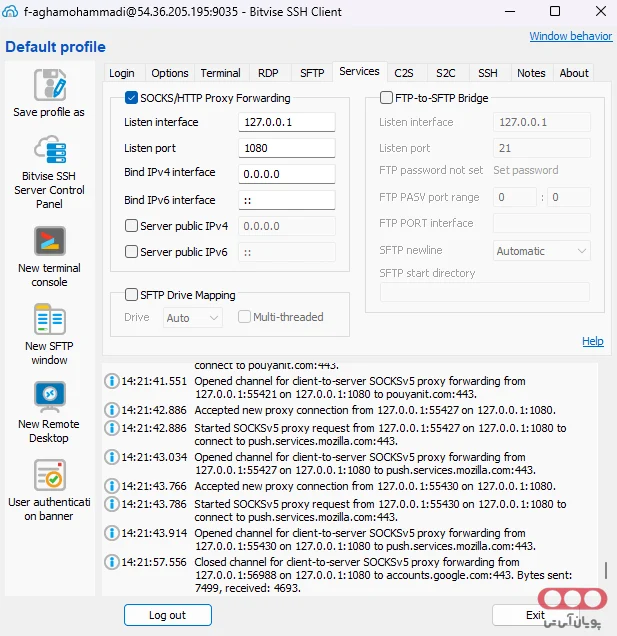Click the FTP bridge Listen port 21 field
The image size is (617, 636).
542,148
